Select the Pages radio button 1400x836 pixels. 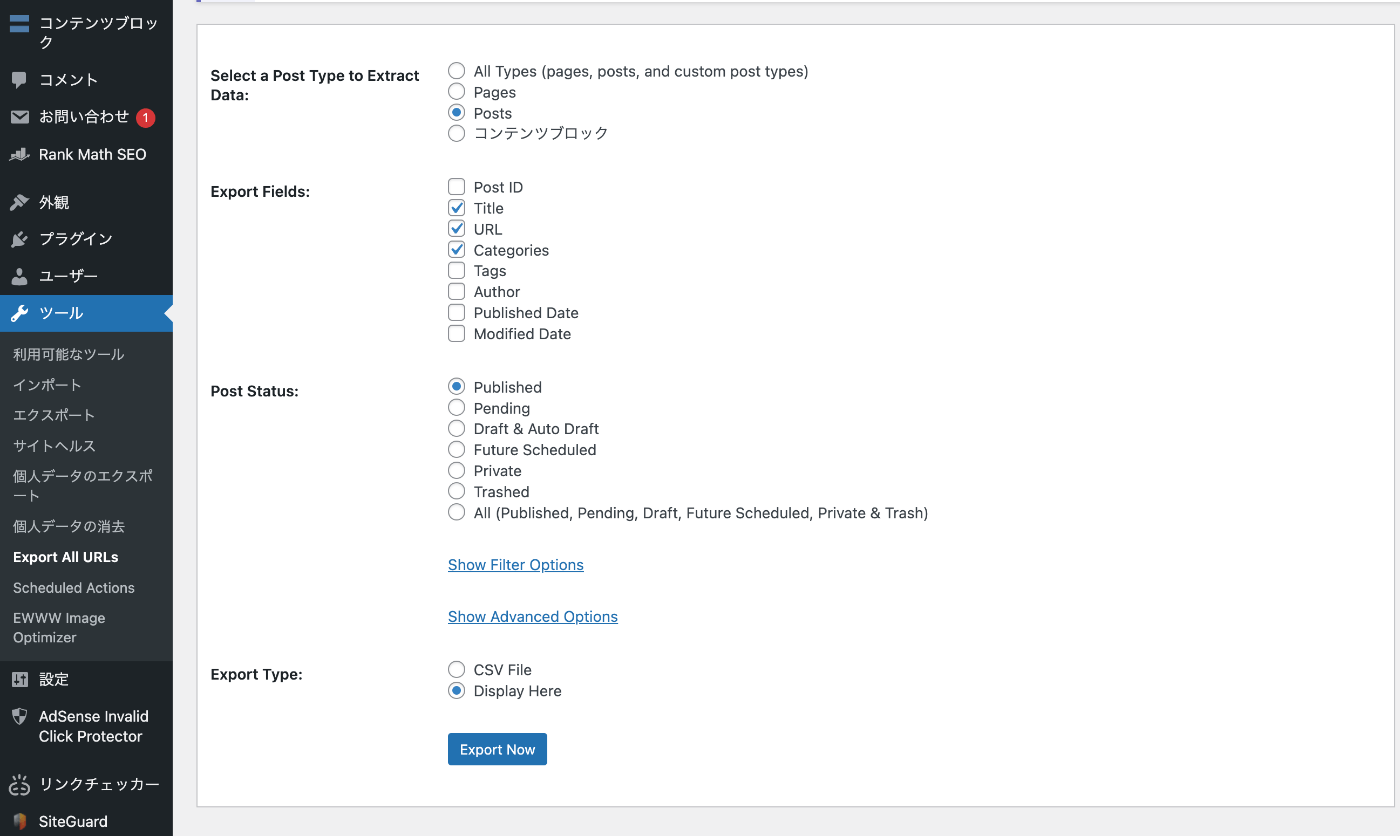(457, 92)
